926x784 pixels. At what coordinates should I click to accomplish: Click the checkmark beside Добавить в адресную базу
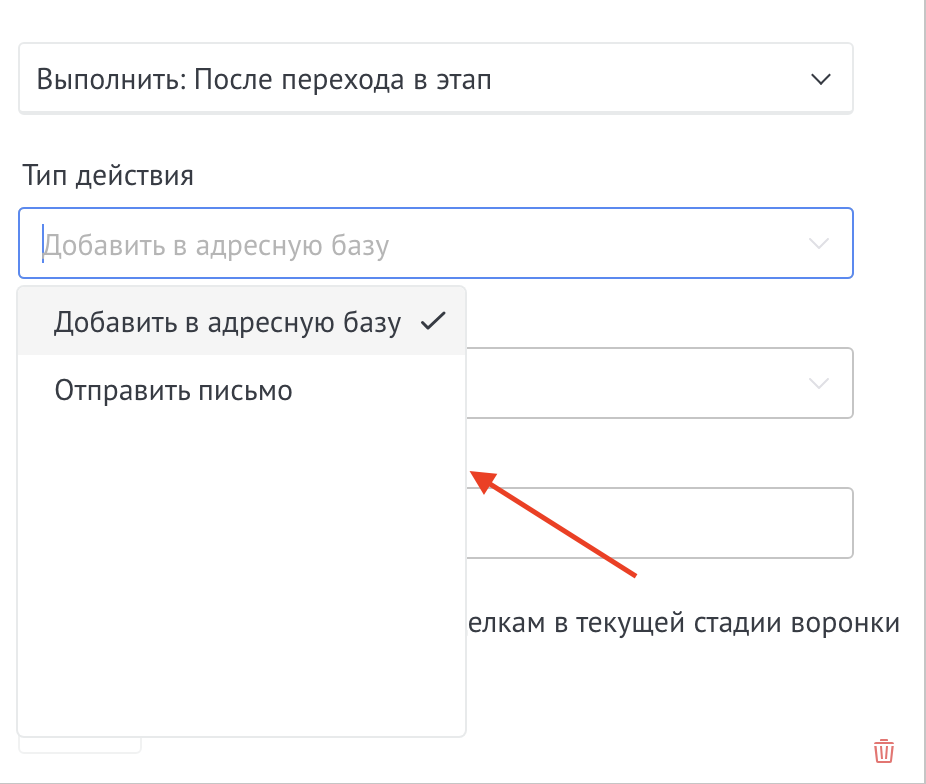click(x=434, y=321)
